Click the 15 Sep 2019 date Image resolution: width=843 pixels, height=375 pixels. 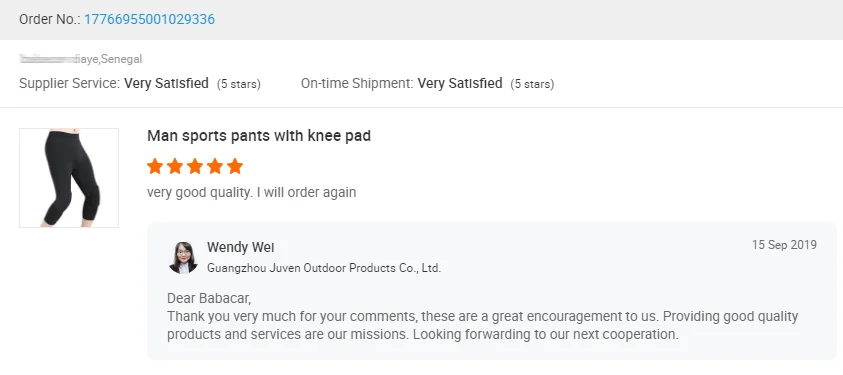[x=784, y=245]
